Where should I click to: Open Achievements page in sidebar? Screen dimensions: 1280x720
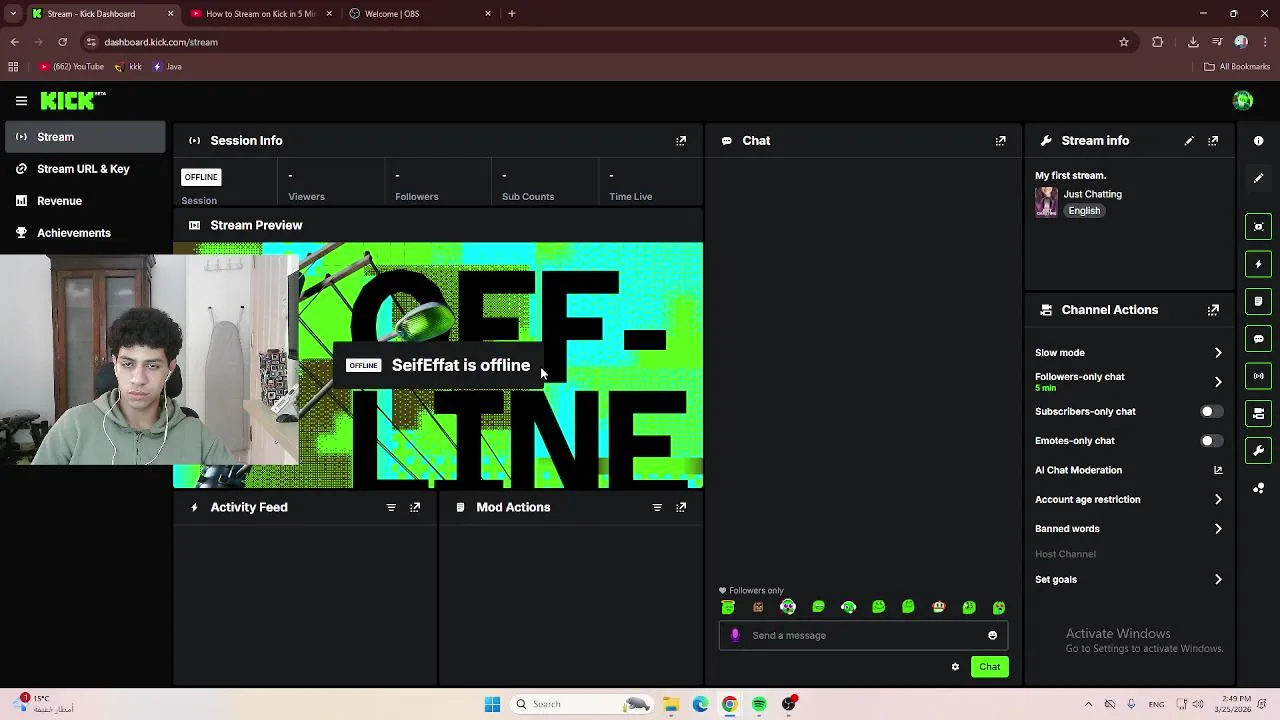(84, 233)
